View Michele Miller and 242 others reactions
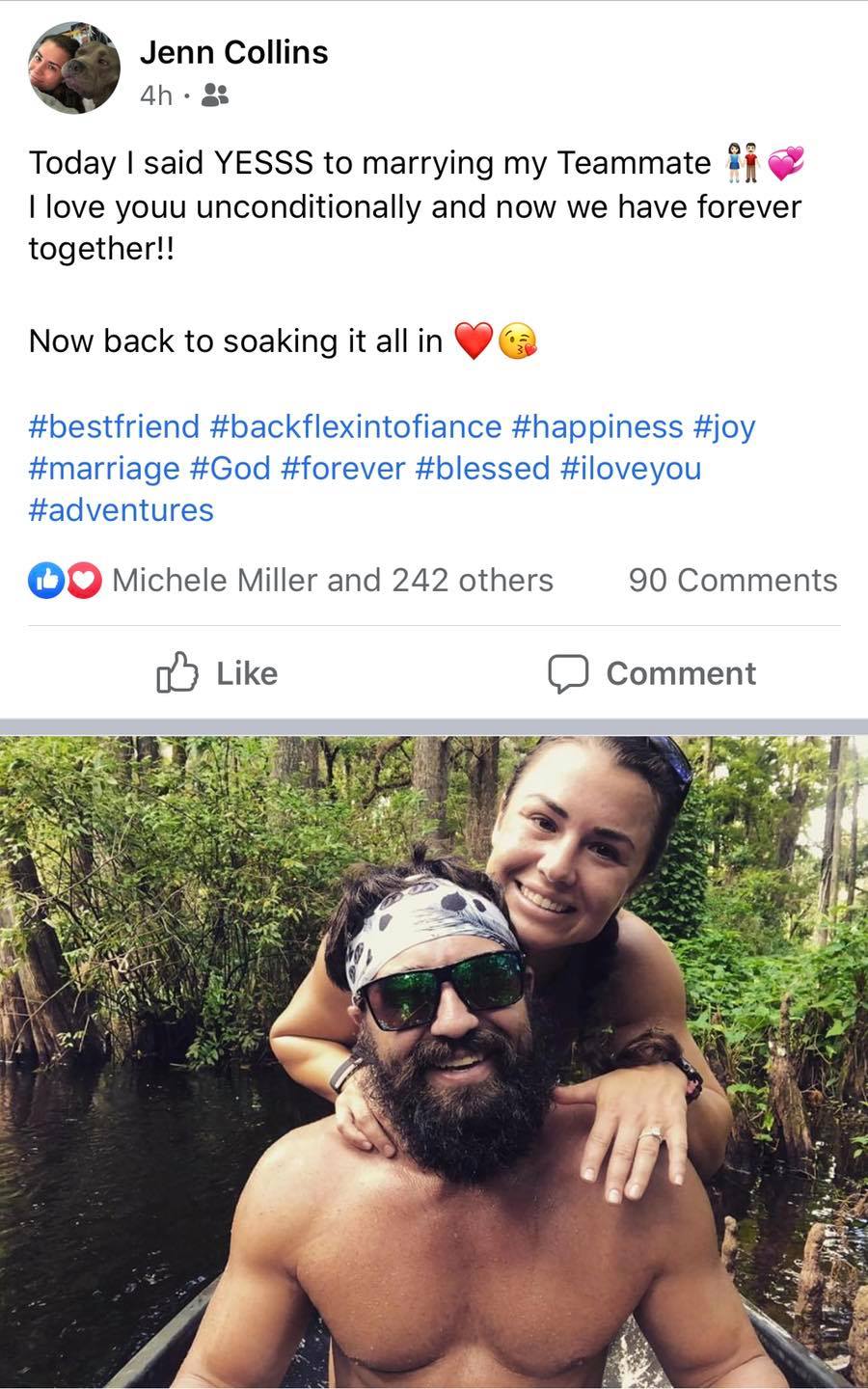 coord(333,580)
